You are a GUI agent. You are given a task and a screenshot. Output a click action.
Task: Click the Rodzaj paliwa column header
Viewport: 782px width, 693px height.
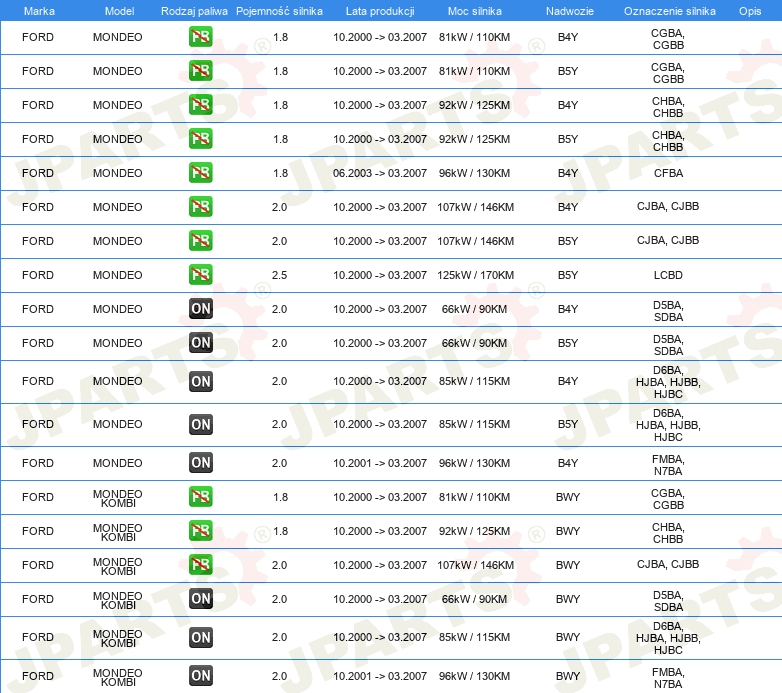(x=194, y=11)
